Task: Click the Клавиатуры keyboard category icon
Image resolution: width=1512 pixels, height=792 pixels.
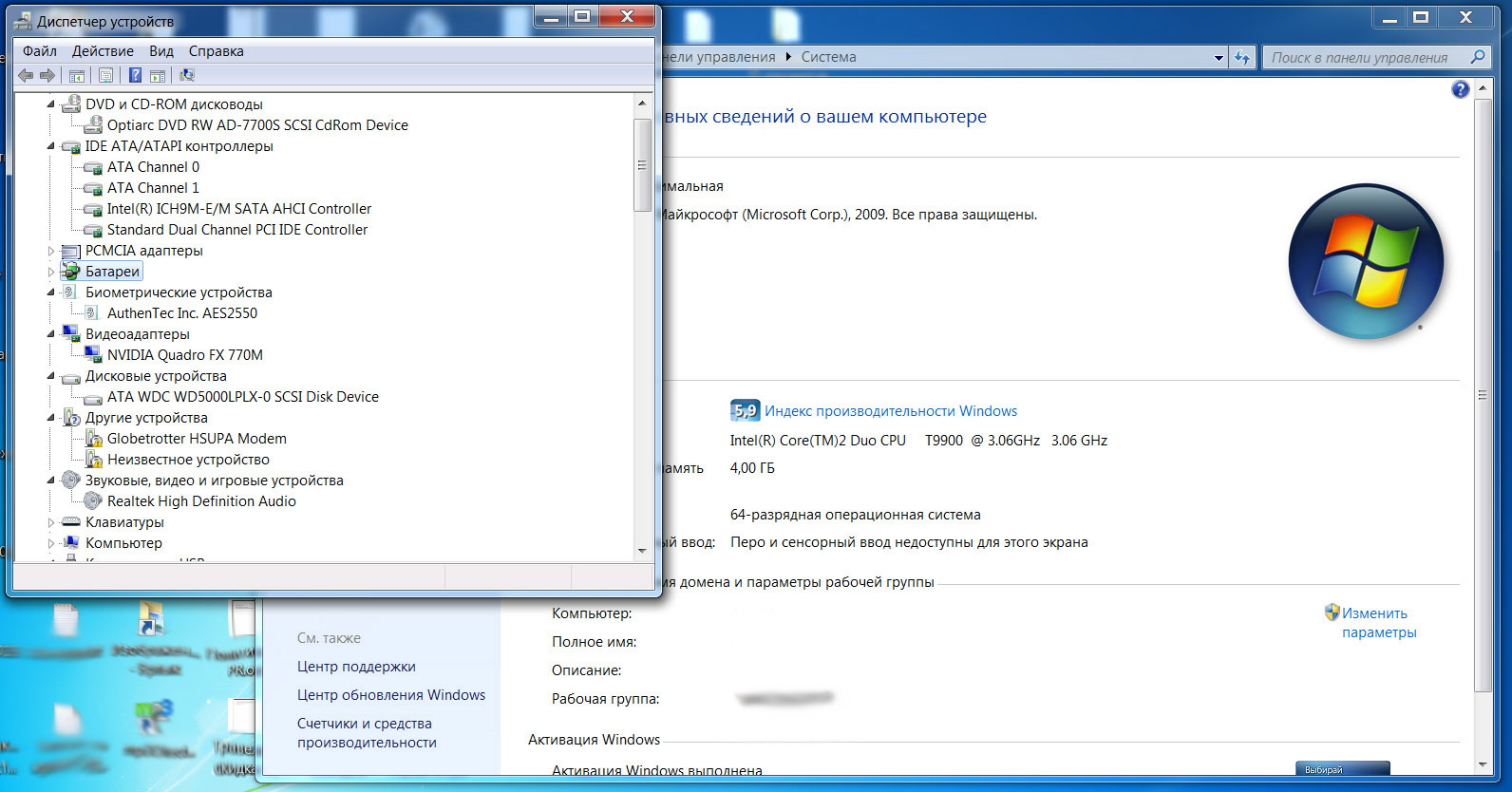Action: click(71, 522)
